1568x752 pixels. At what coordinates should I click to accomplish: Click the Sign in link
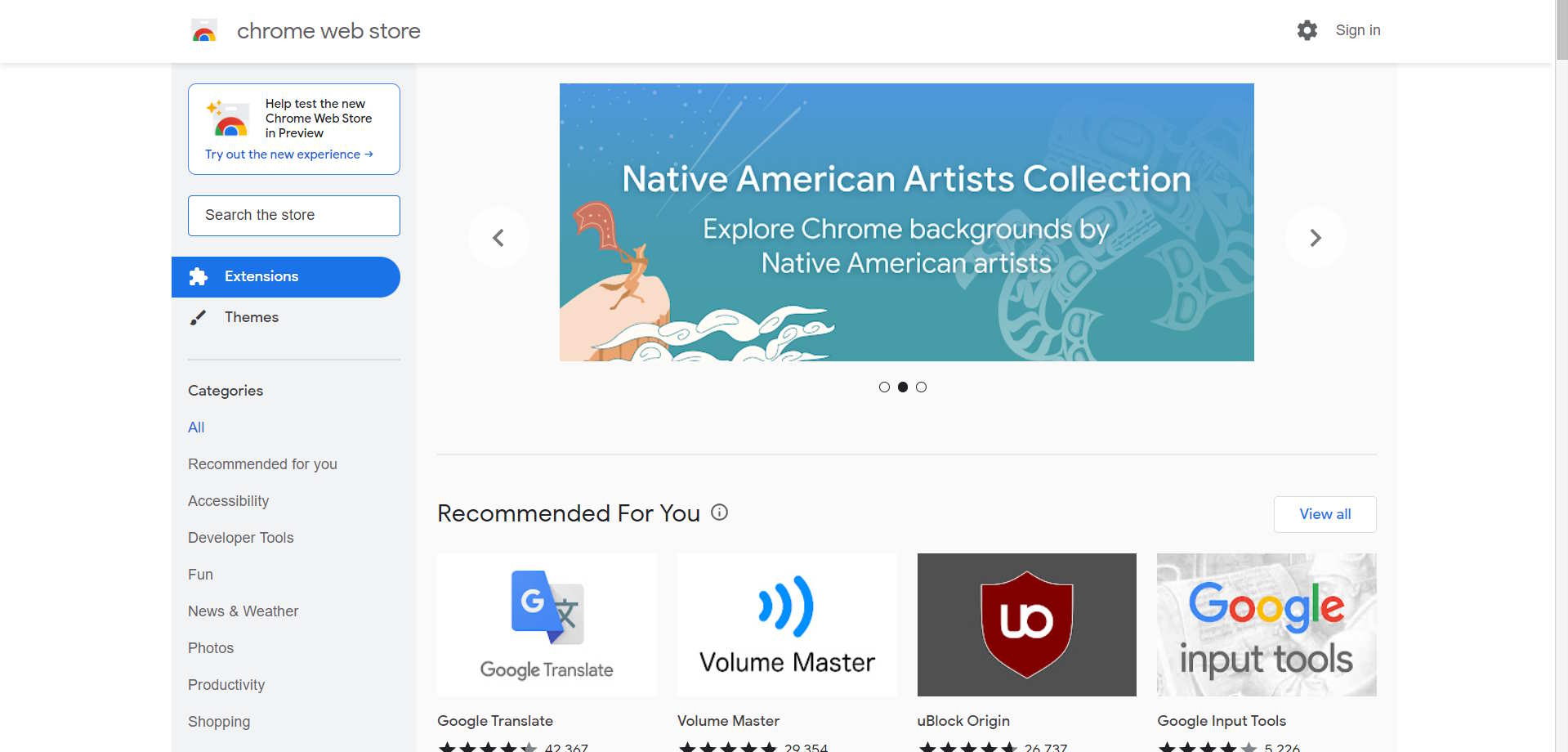[1358, 30]
